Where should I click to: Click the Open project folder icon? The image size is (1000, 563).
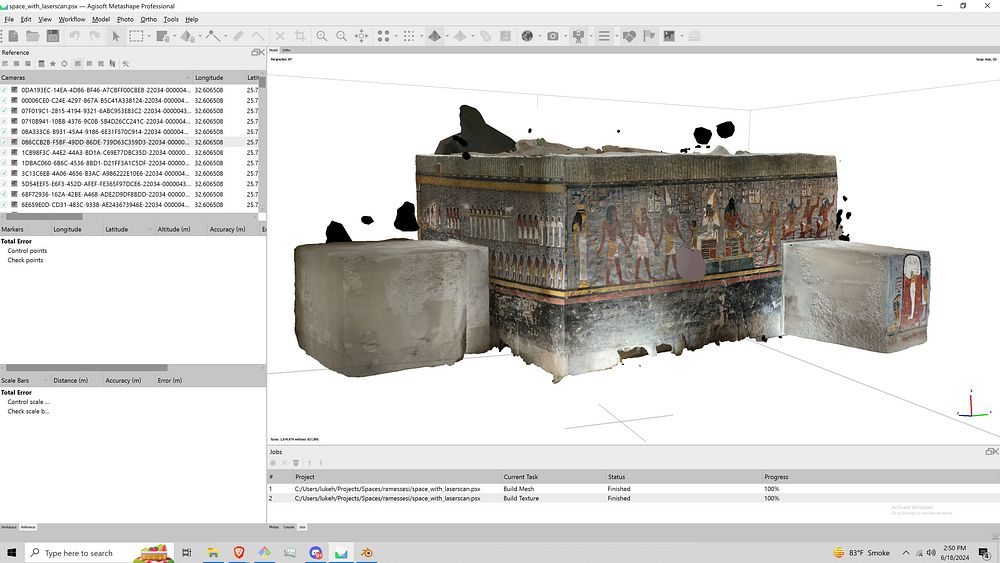tap(32, 36)
